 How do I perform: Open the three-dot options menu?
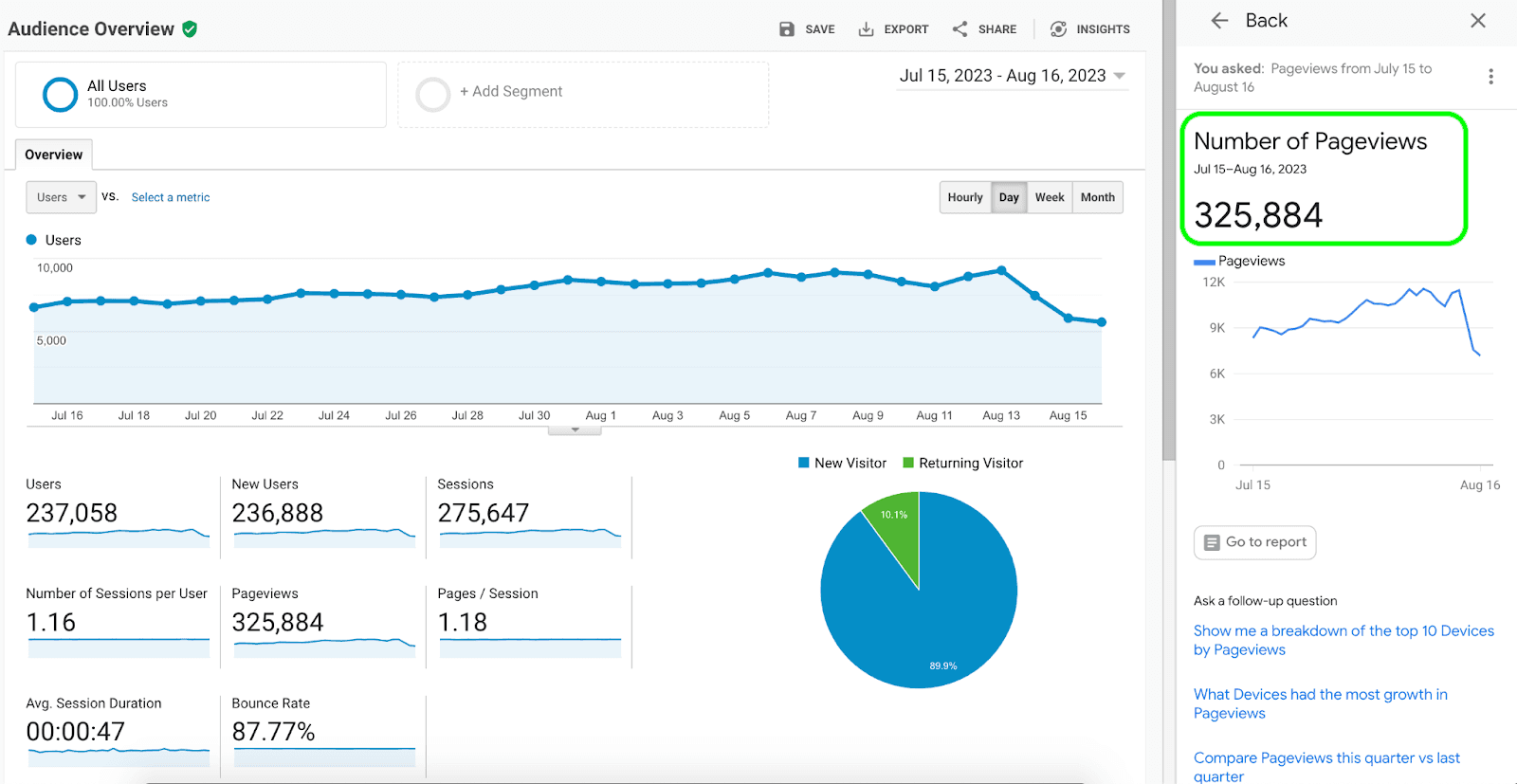click(1490, 77)
